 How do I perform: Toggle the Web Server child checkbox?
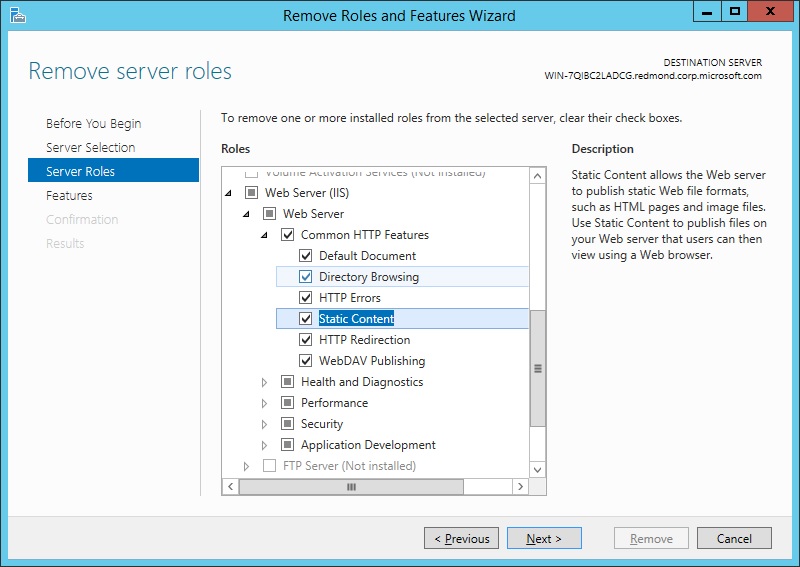pos(269,213)
